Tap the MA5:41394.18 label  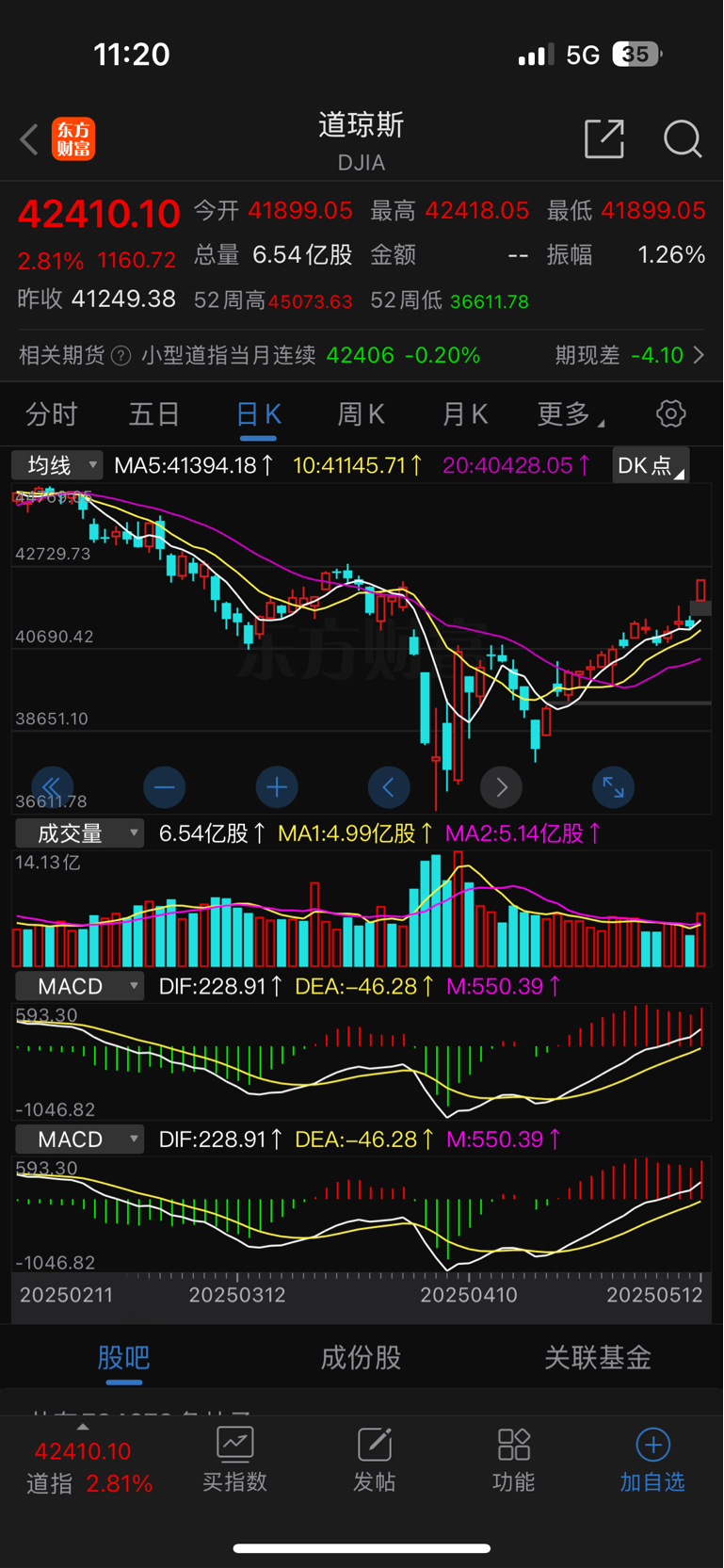[194, 465]
